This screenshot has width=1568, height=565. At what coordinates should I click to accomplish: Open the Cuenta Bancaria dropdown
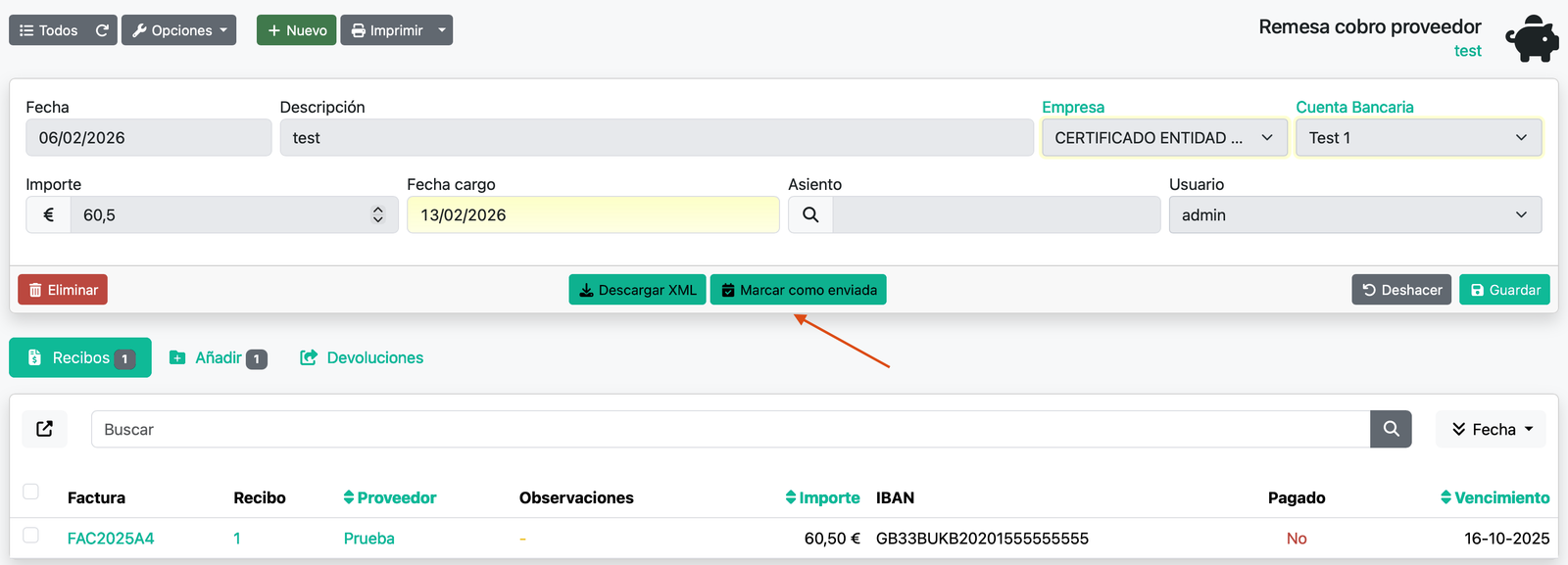click(x=1418, y=138)
